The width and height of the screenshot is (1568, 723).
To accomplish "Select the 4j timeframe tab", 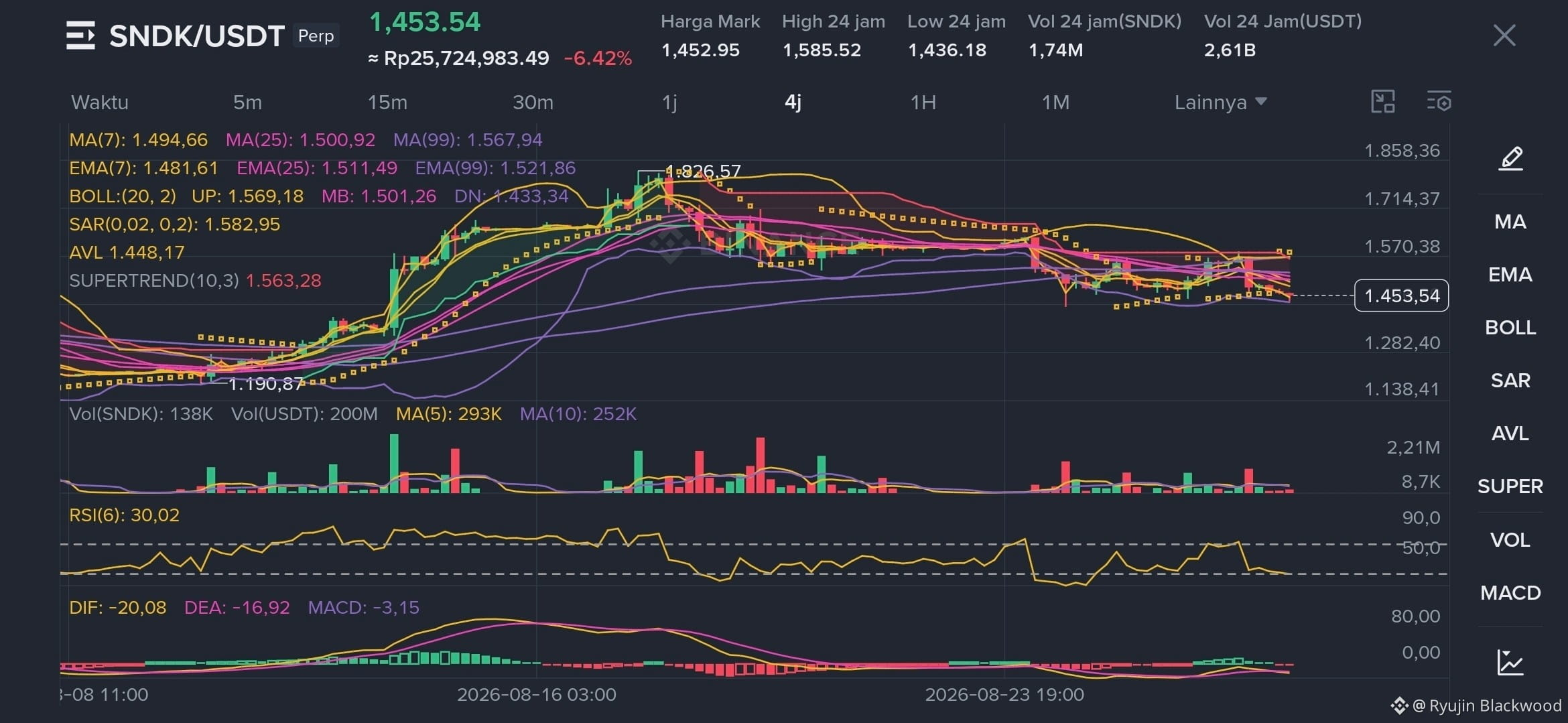I will tap(793, 103).
